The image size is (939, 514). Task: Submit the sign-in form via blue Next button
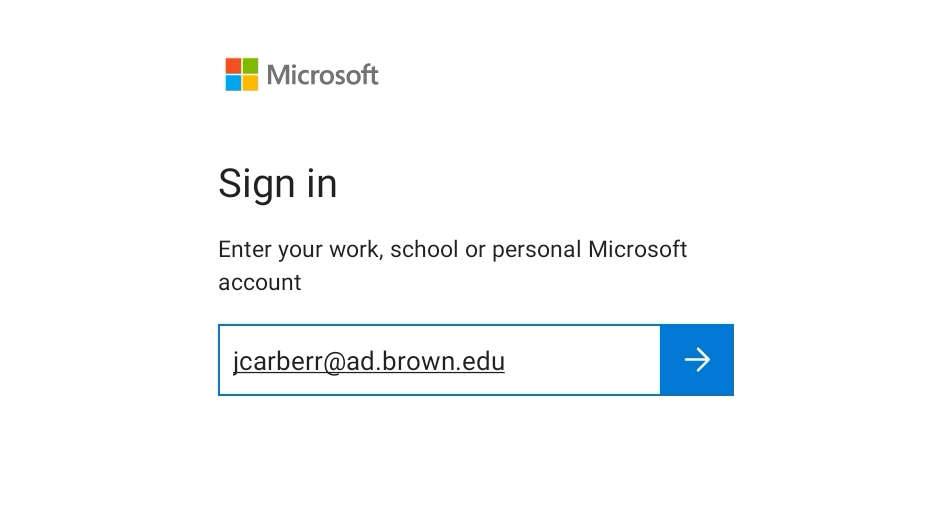click(697, 360)
